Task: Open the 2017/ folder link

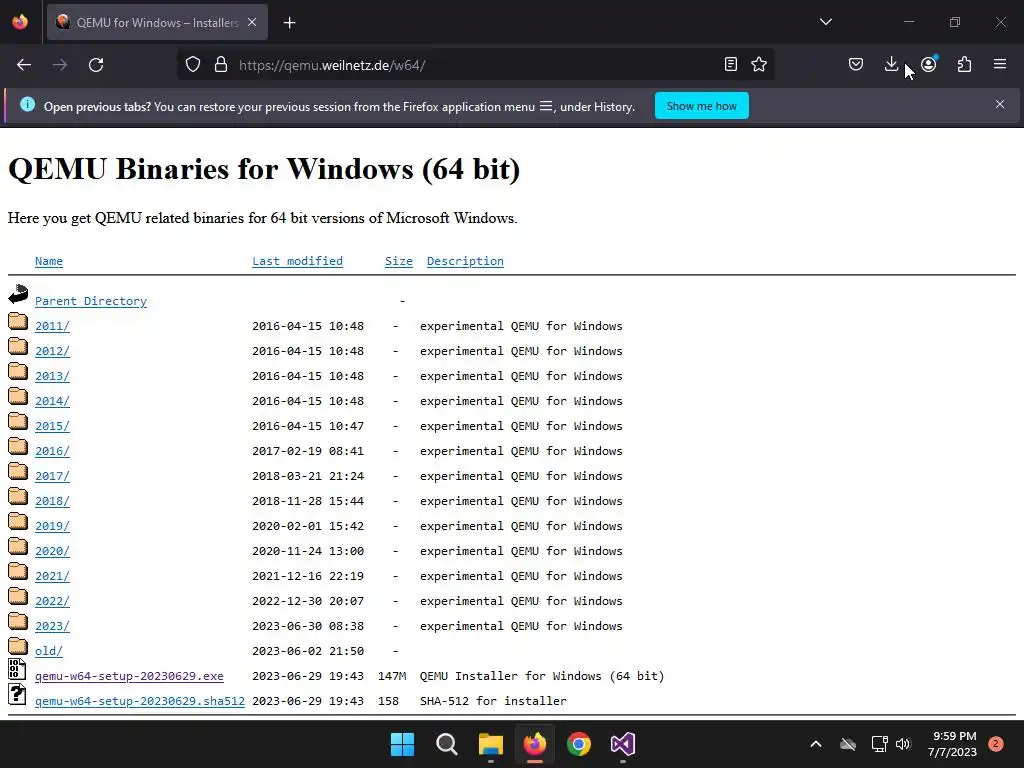Action: pyautogui.click(x=52, y=476)
